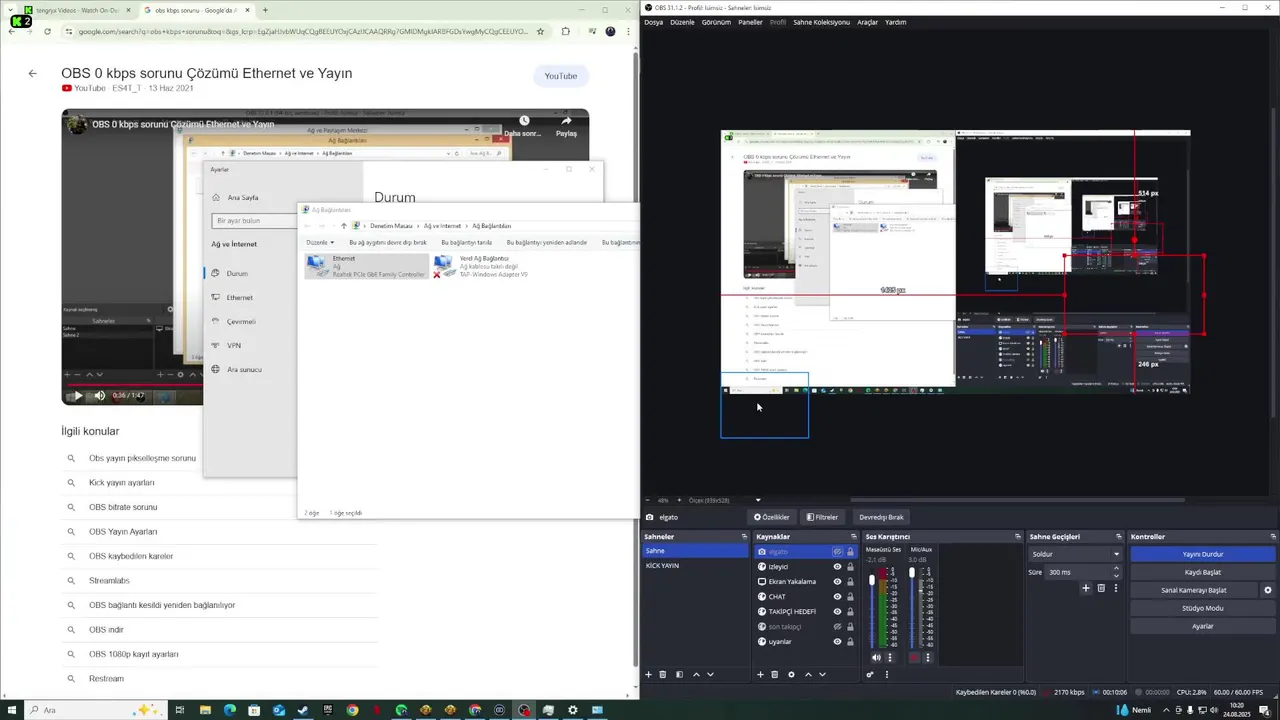Show the son takipçi source
Viewport: 1280px width, 720px height.
pos(837,626)
